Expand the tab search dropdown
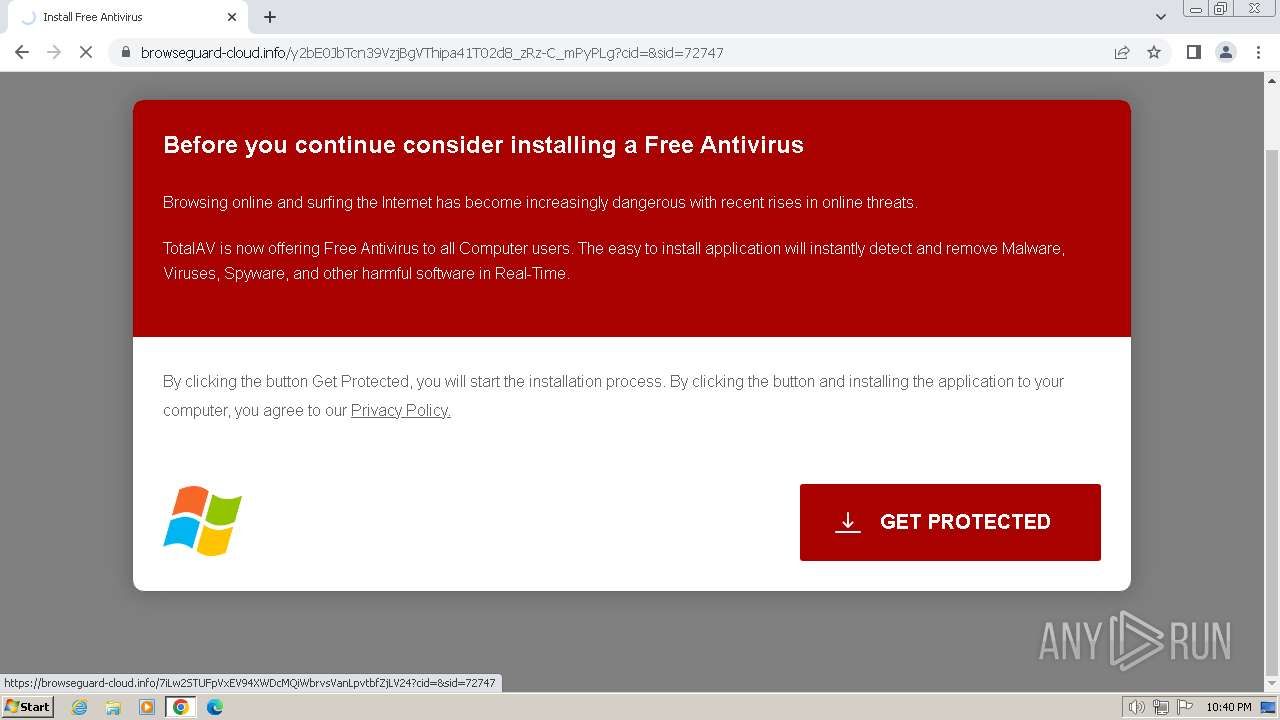 pos(1161,17)
